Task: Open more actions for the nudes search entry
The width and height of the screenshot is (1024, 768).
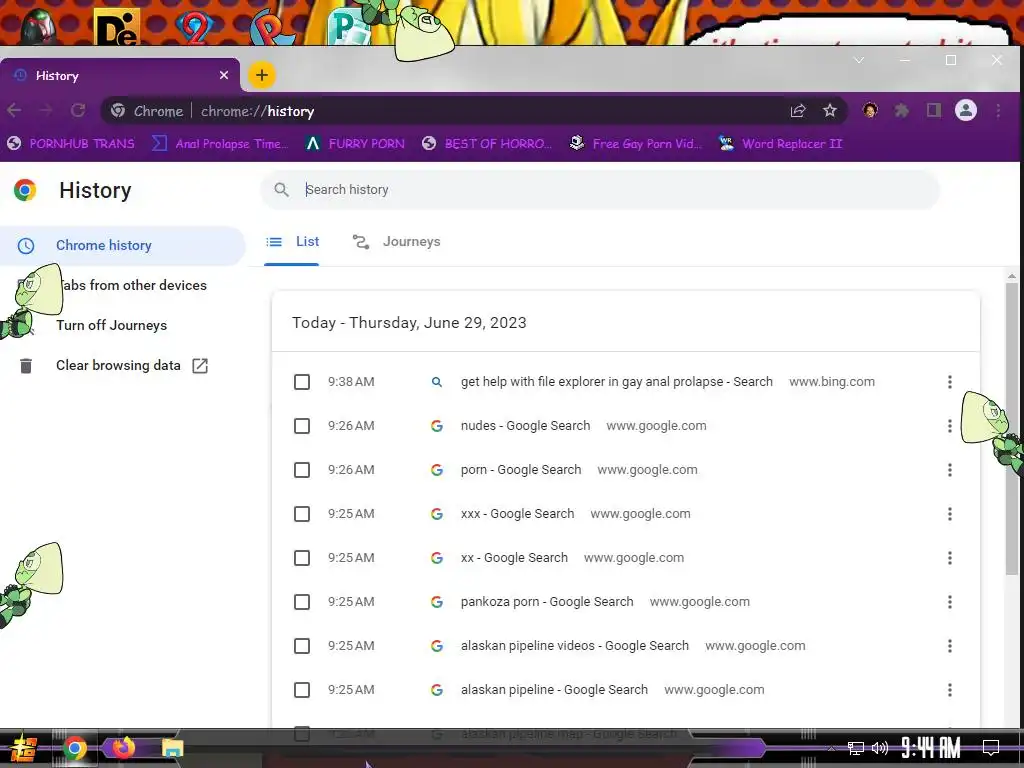Action: coord(950,426)
